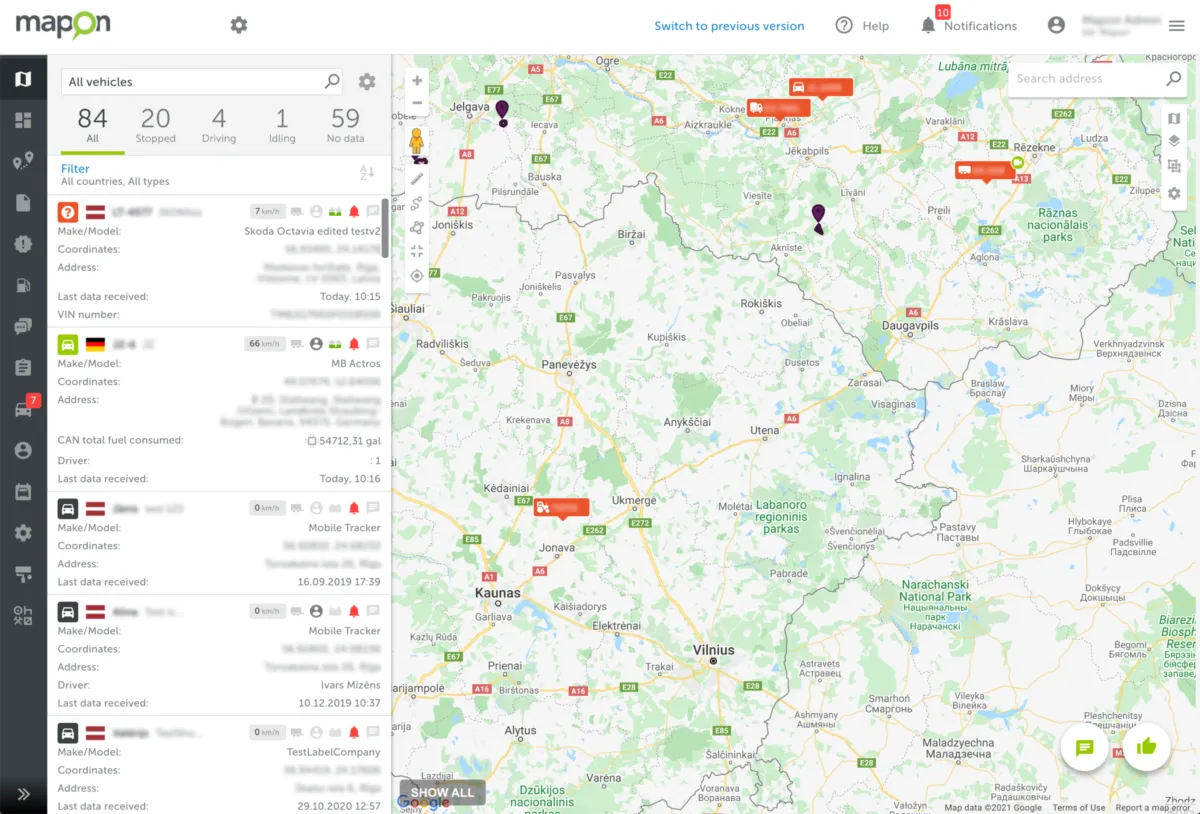
Task: Click the orange question status icon
Action: 68,212
